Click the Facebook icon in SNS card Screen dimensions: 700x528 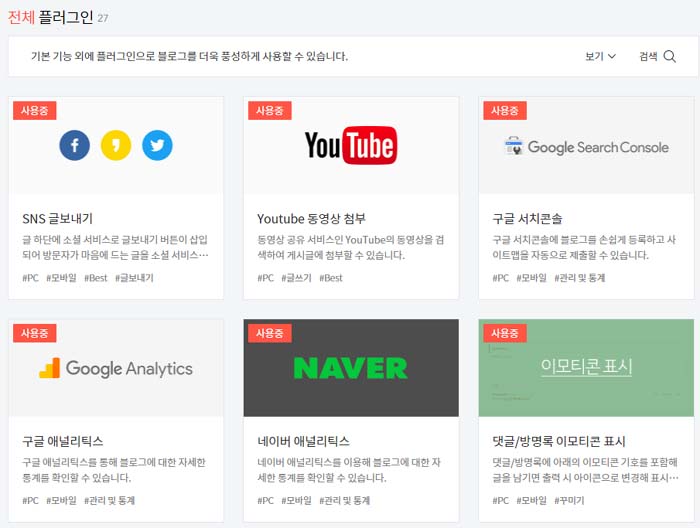(x=75, y=146)
